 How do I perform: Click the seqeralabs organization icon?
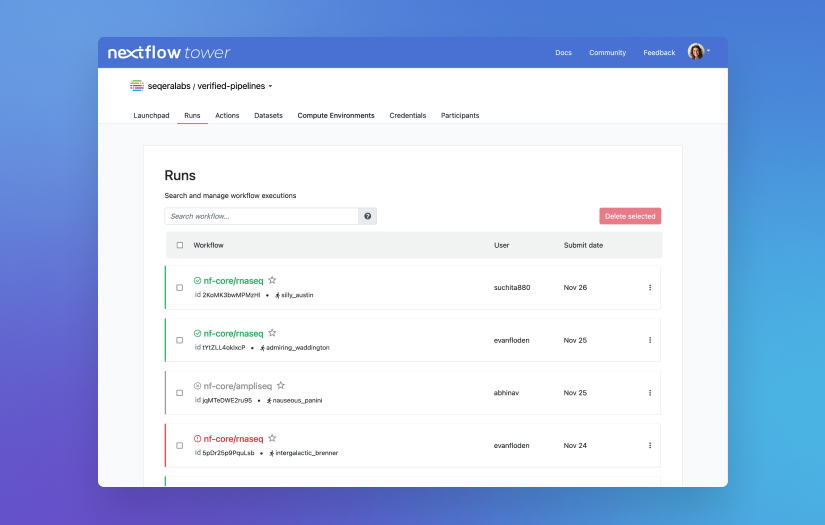tap(137, 86)
